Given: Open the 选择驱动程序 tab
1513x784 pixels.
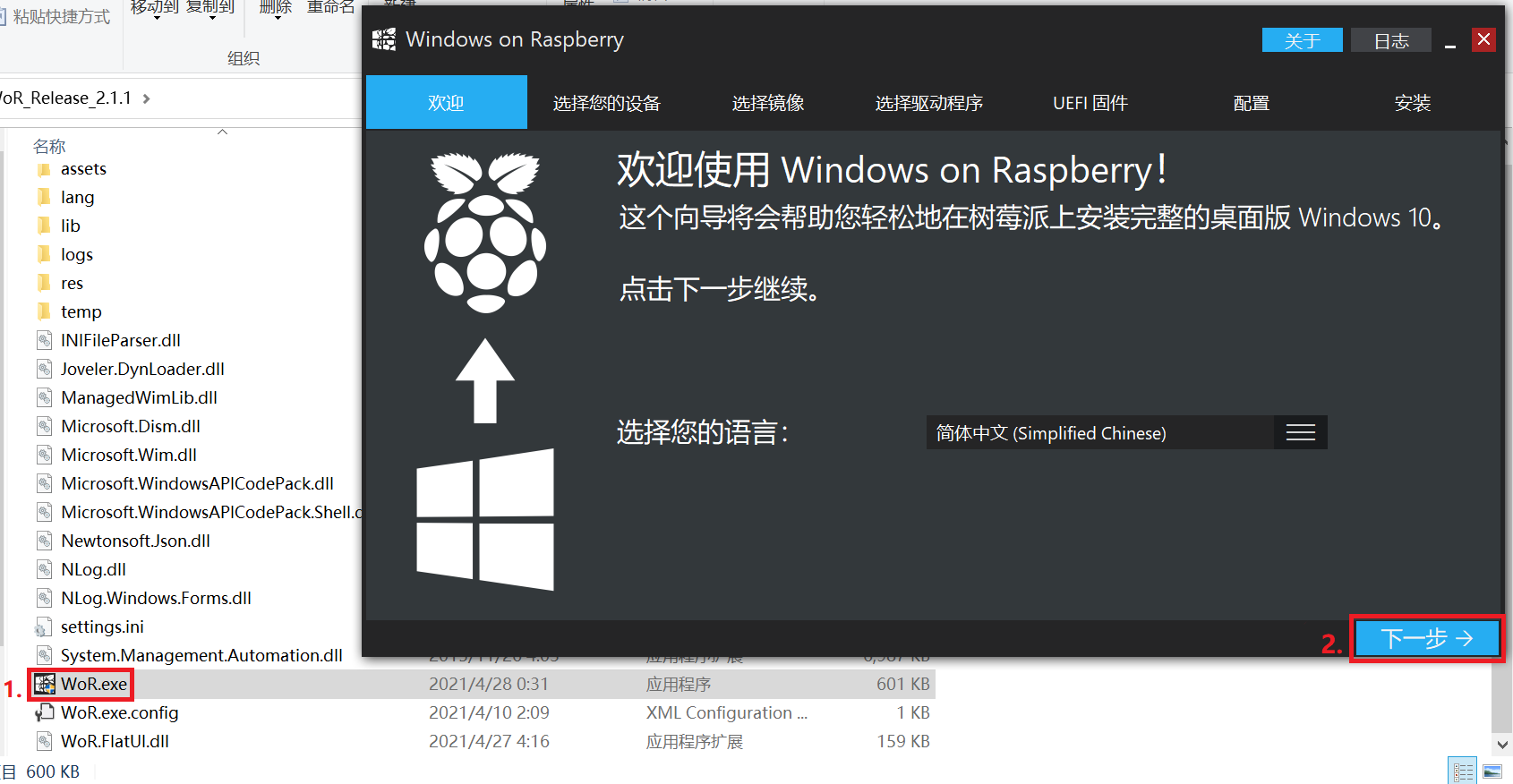Looking at the screenshot, I should click(x=929, y=103).
